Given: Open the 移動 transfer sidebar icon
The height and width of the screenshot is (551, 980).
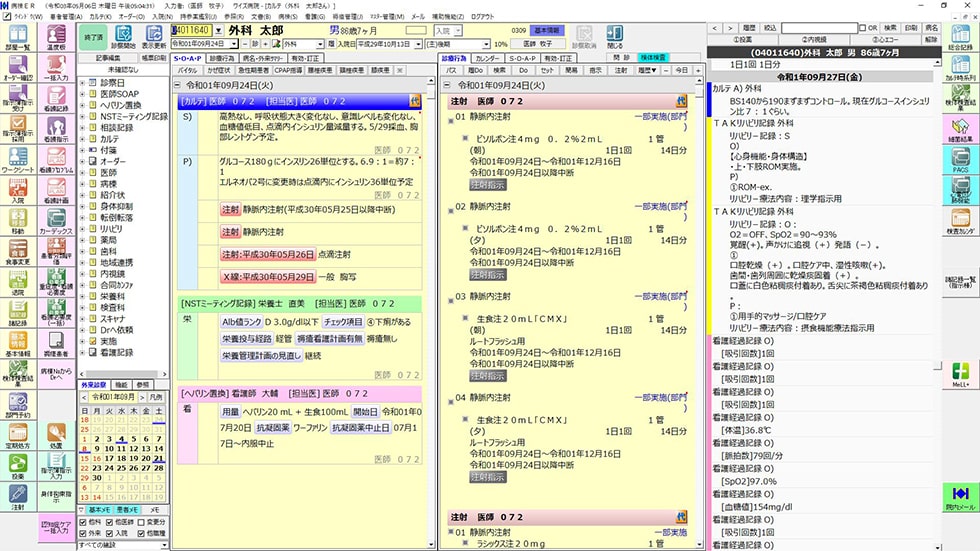Looking at the screenshot, I should 18,221.
